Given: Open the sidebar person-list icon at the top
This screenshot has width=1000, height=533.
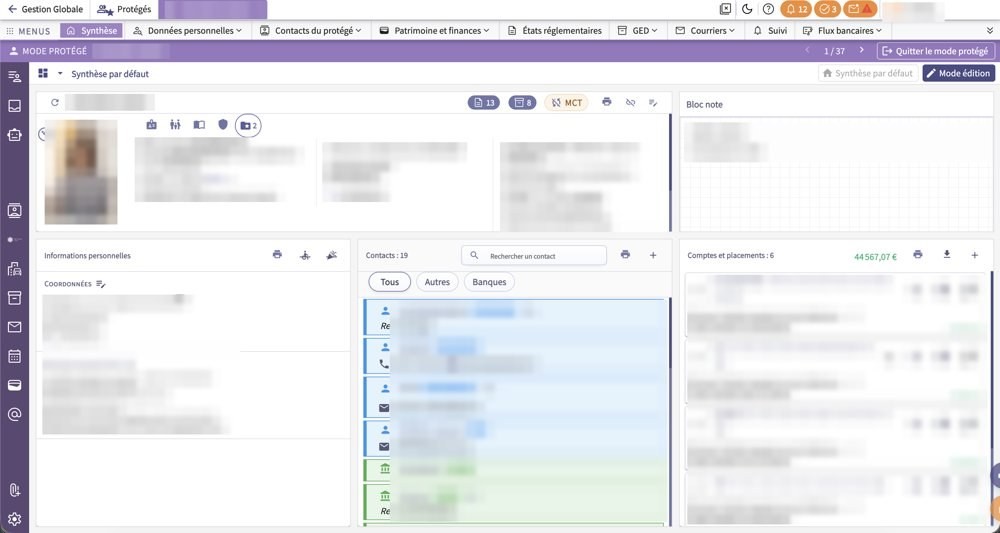Looking at the screenshot, I should (x=14, y=77).
